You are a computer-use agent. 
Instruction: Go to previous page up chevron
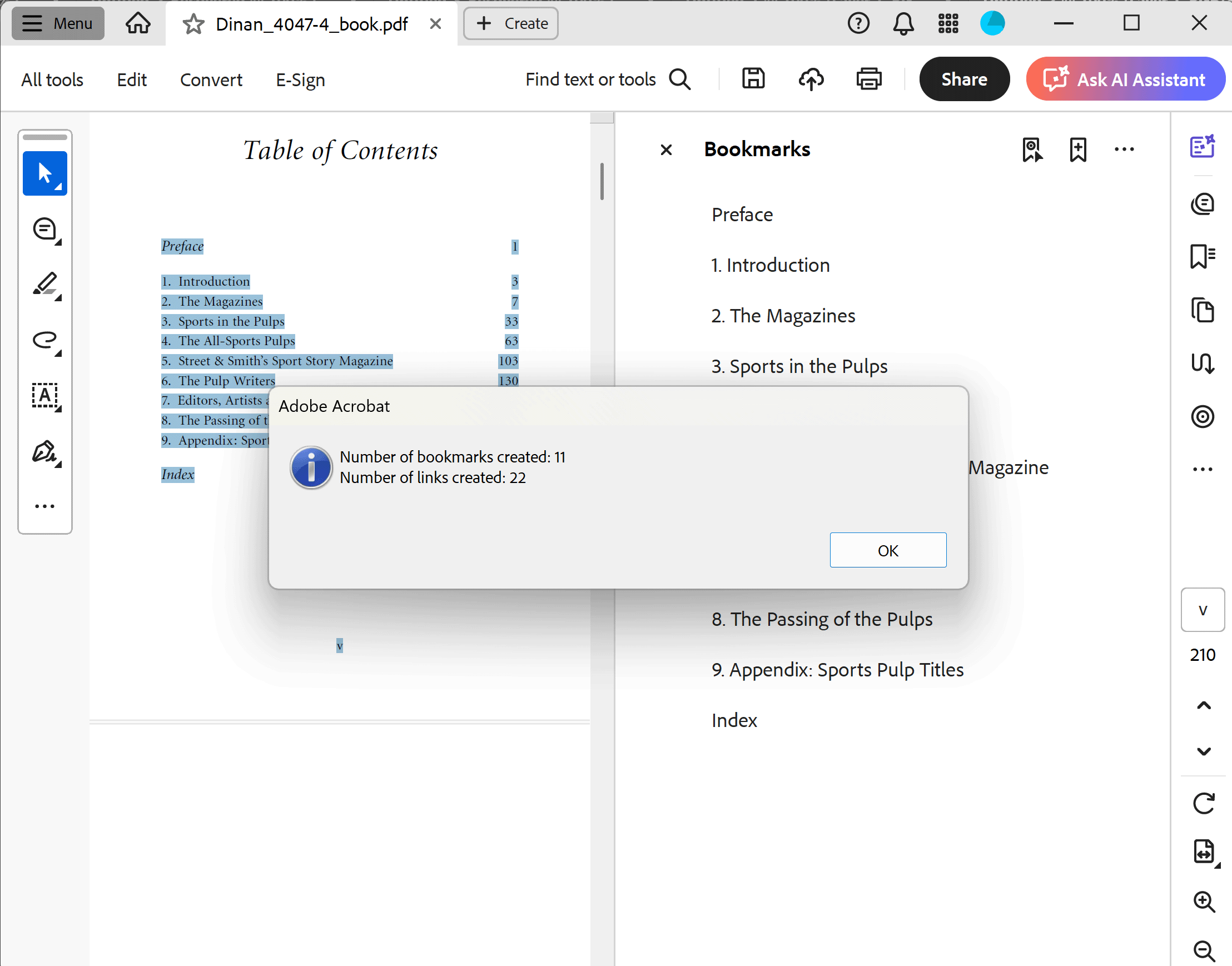click(x=1204, y=705)
